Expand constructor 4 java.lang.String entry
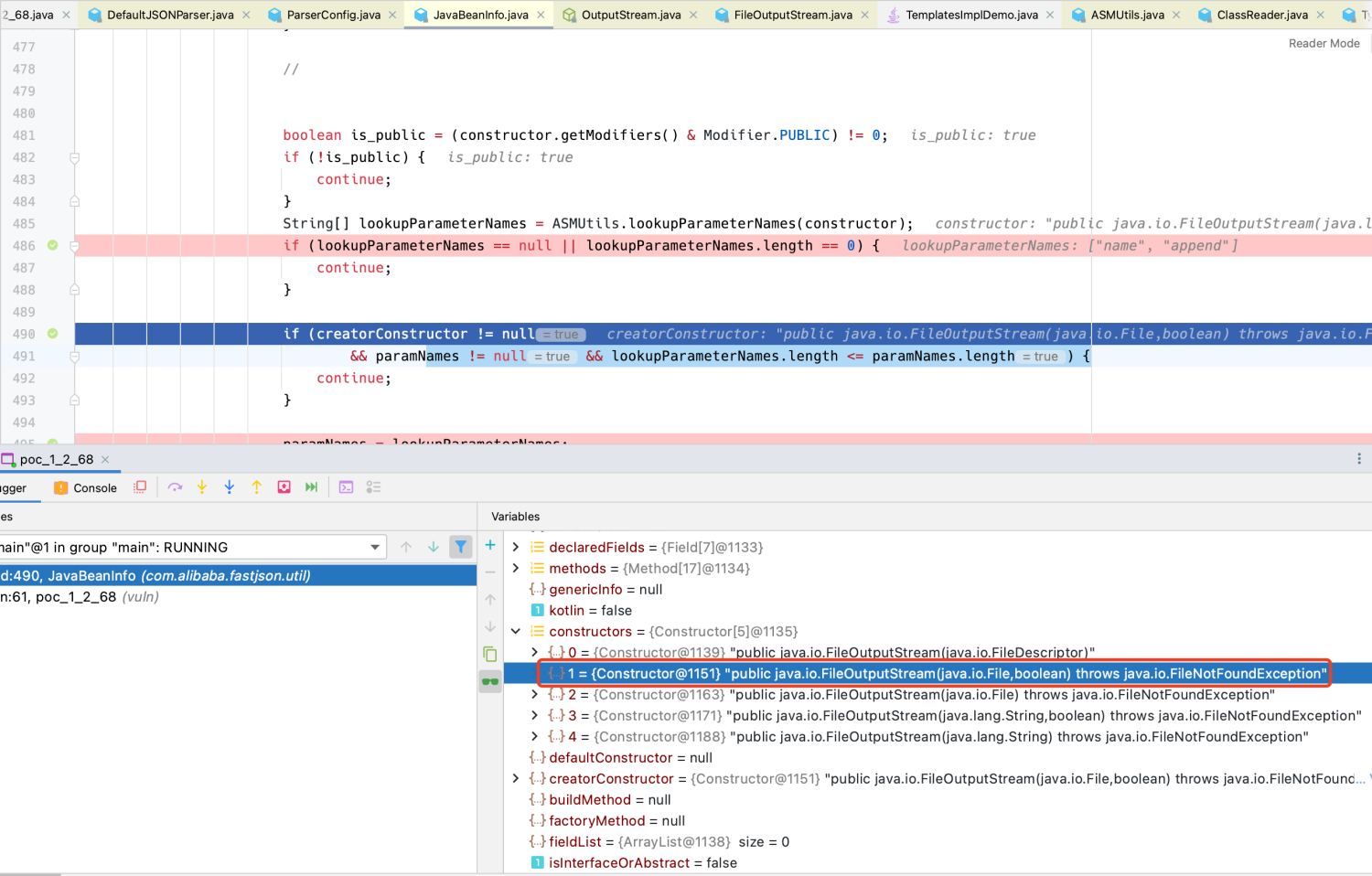 pos(535,736)
